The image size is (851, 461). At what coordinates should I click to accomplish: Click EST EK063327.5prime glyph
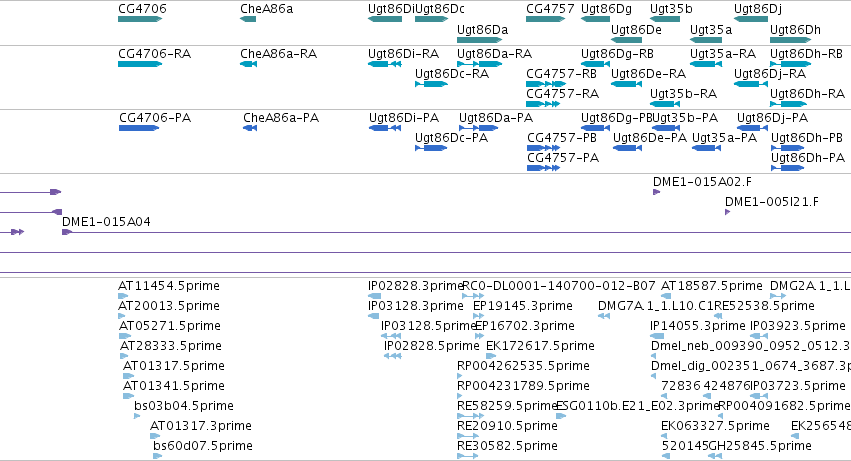(x=665, y=437)
